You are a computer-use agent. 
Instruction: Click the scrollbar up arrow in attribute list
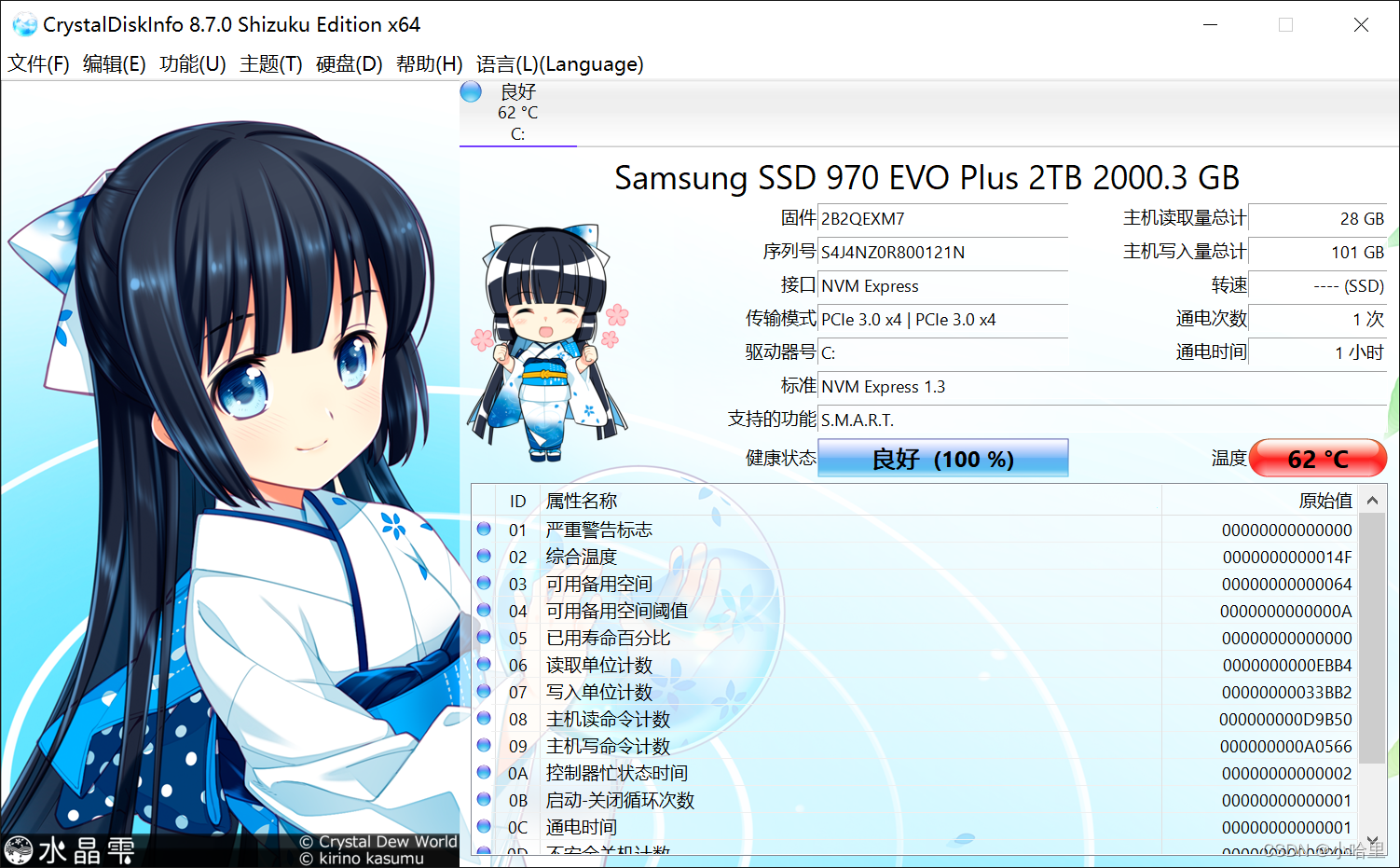point(1372,501)
